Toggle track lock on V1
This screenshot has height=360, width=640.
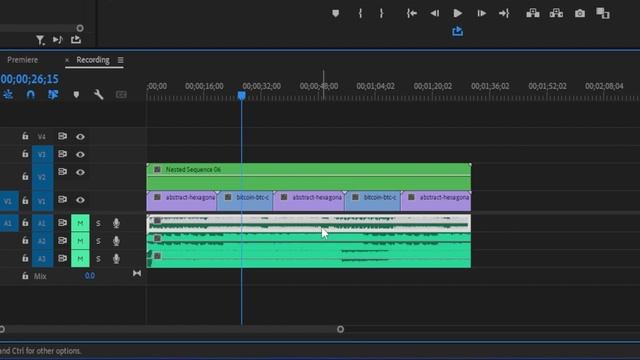[x=25, y=200]
